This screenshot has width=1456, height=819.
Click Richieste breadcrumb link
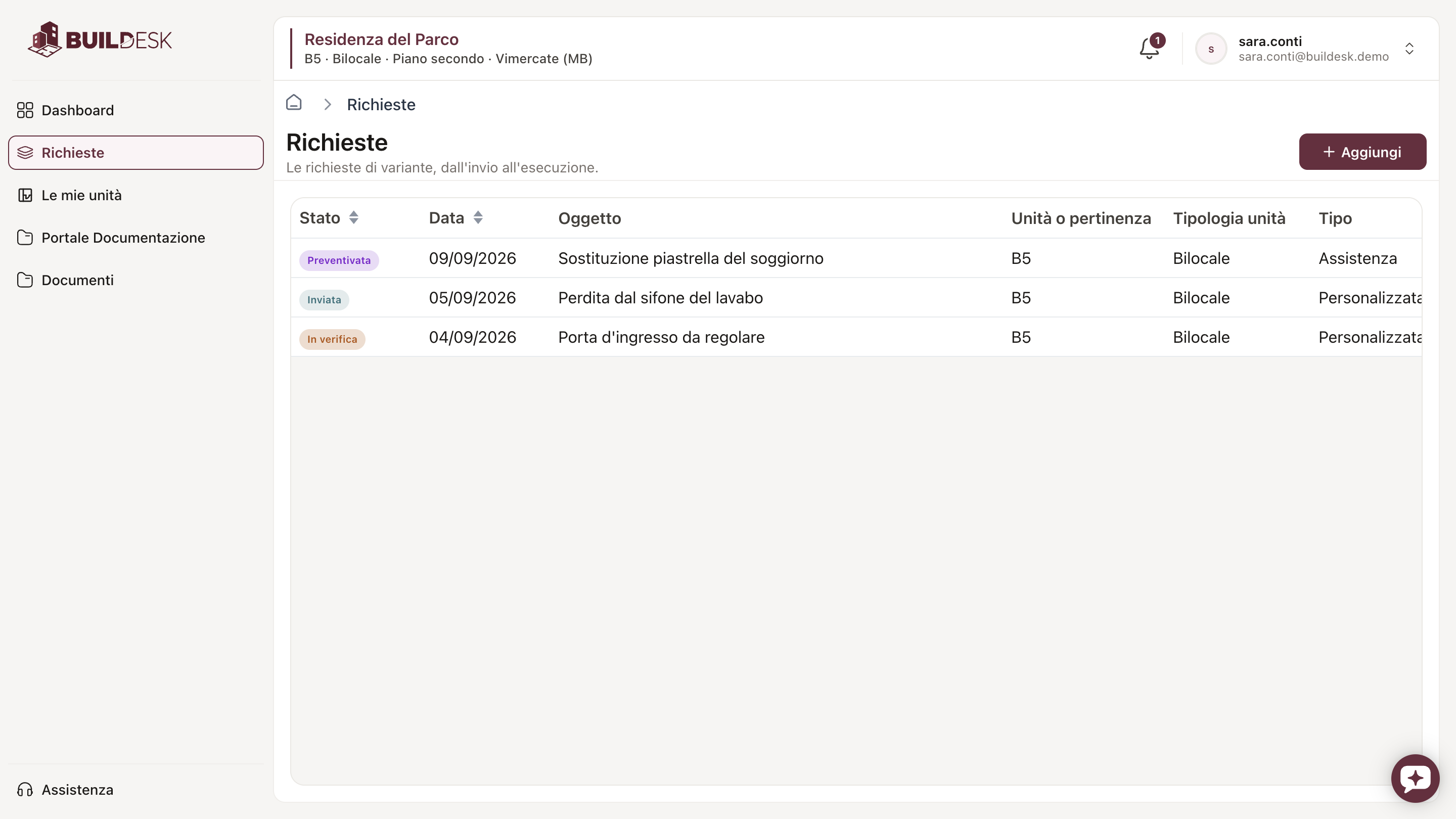381,105
